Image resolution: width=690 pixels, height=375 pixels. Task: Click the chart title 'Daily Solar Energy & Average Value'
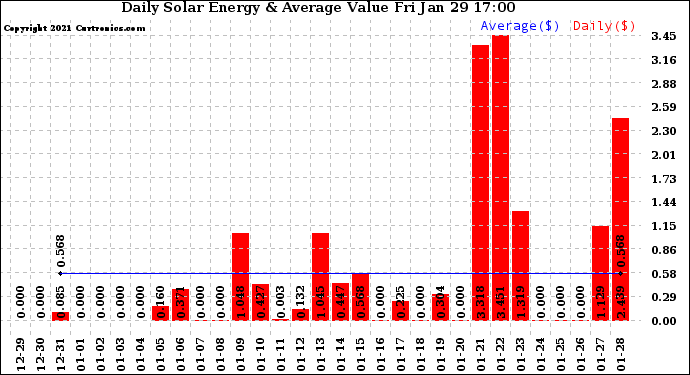[255, 8]
